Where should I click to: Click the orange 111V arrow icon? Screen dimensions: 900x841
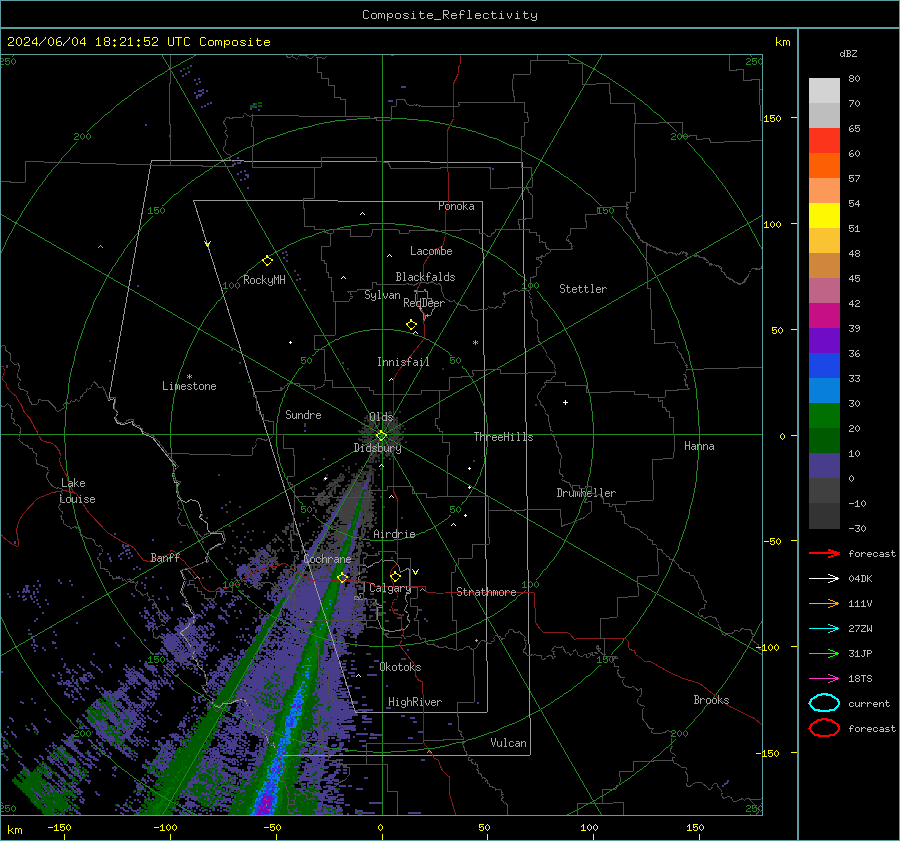tap(824, 603)
